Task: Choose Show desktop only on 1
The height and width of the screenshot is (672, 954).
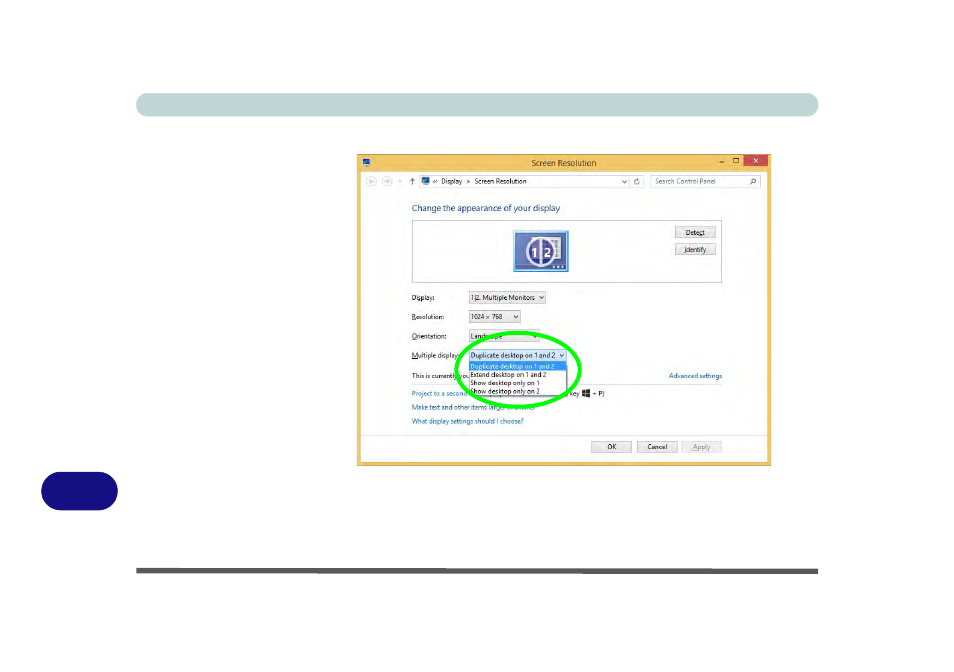Action: click(x=518, y=383)
